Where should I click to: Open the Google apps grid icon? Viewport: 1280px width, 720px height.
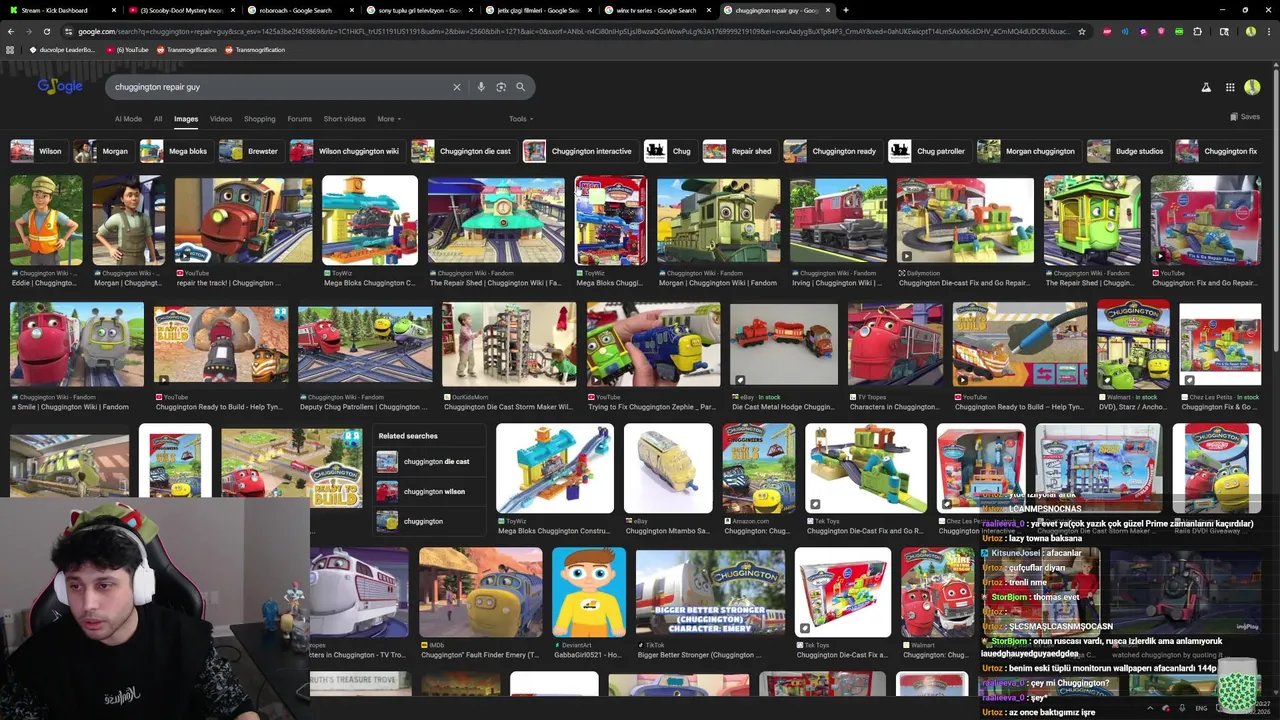click(1230, 87)
